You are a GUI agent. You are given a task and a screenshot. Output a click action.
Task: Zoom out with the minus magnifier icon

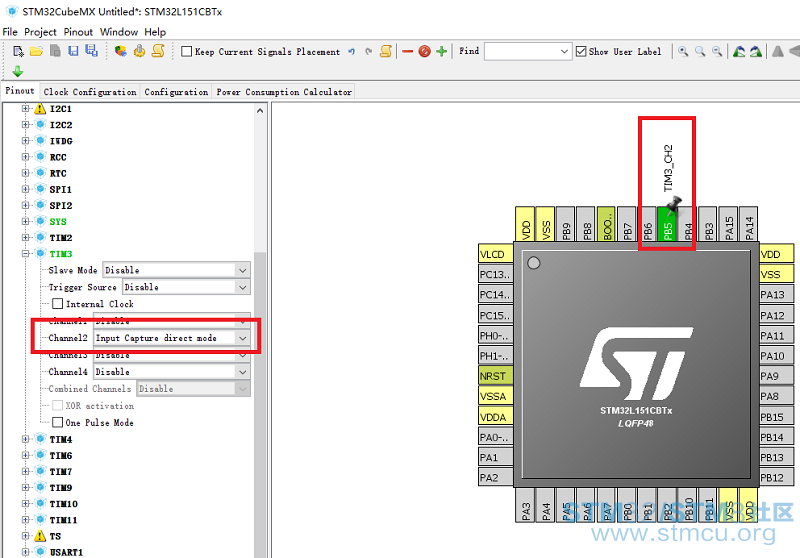pyautogui.click(x=717, y=51)
